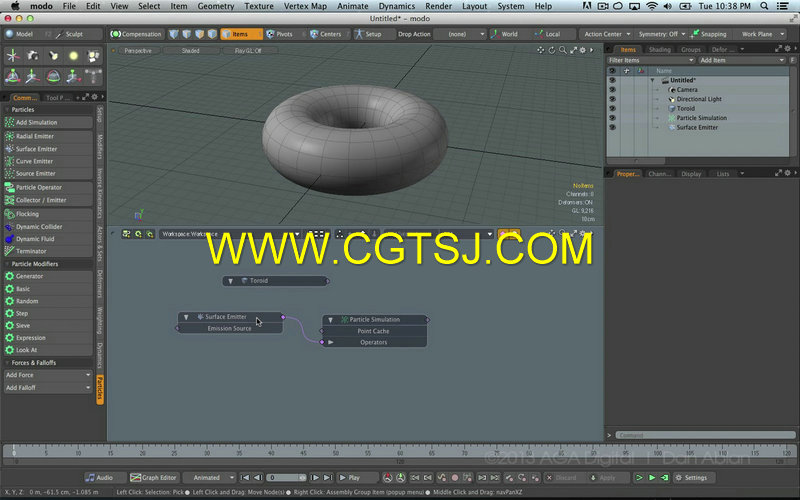
Task: Open Spotlight search in menu bar
Action: click(764, 6)
